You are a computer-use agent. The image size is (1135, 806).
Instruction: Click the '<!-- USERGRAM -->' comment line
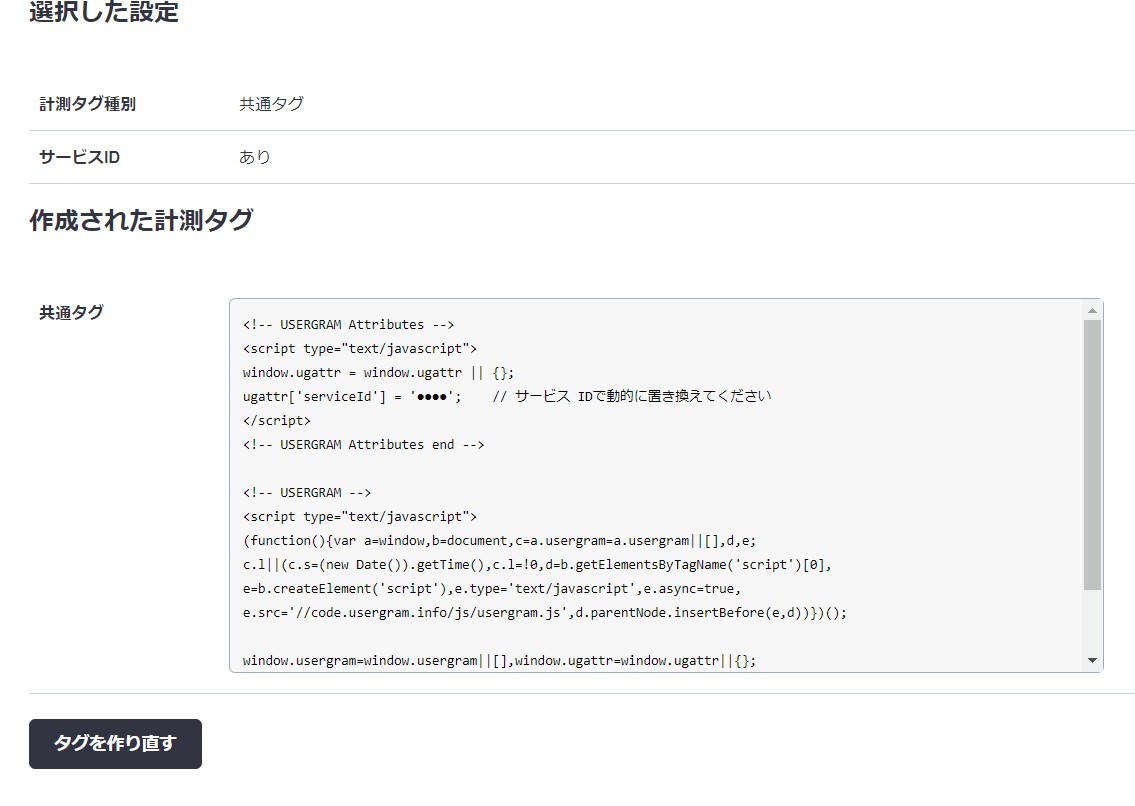[x=307, y=492]
